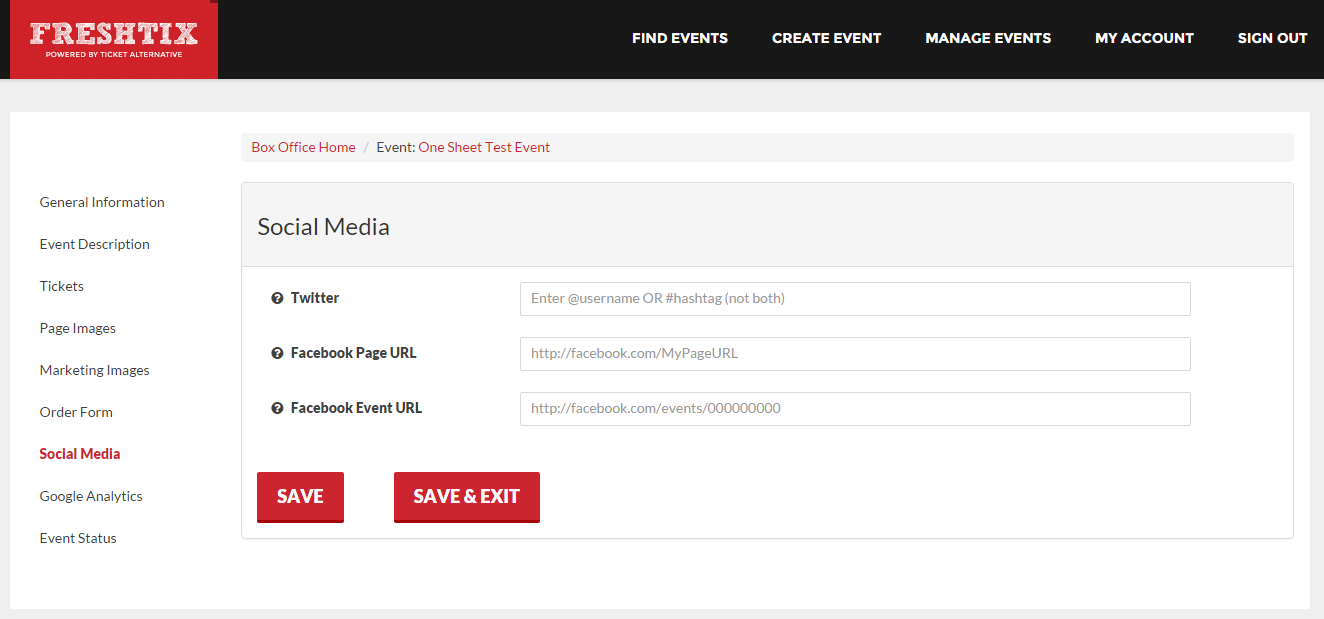The width and height of the screenshot is (1324, 619).
Task: Click the Facebook Page URL label
Action: coord(354,353)
